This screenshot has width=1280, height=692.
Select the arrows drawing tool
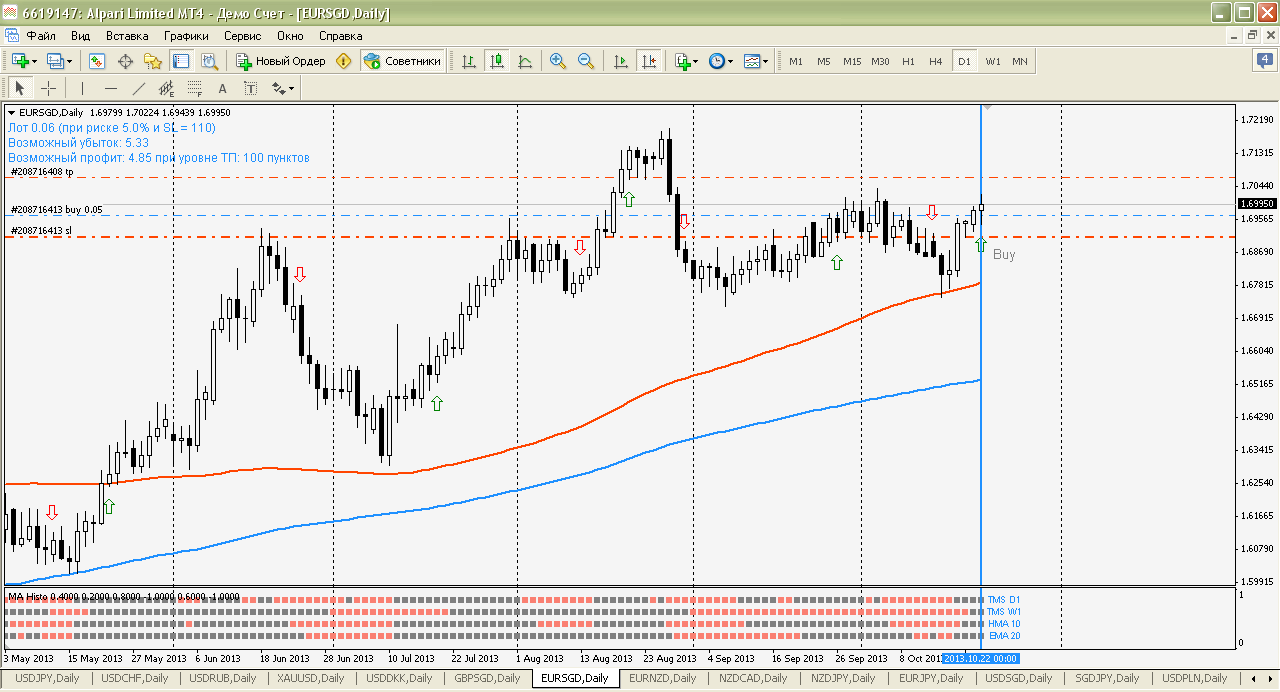[277, 88]
